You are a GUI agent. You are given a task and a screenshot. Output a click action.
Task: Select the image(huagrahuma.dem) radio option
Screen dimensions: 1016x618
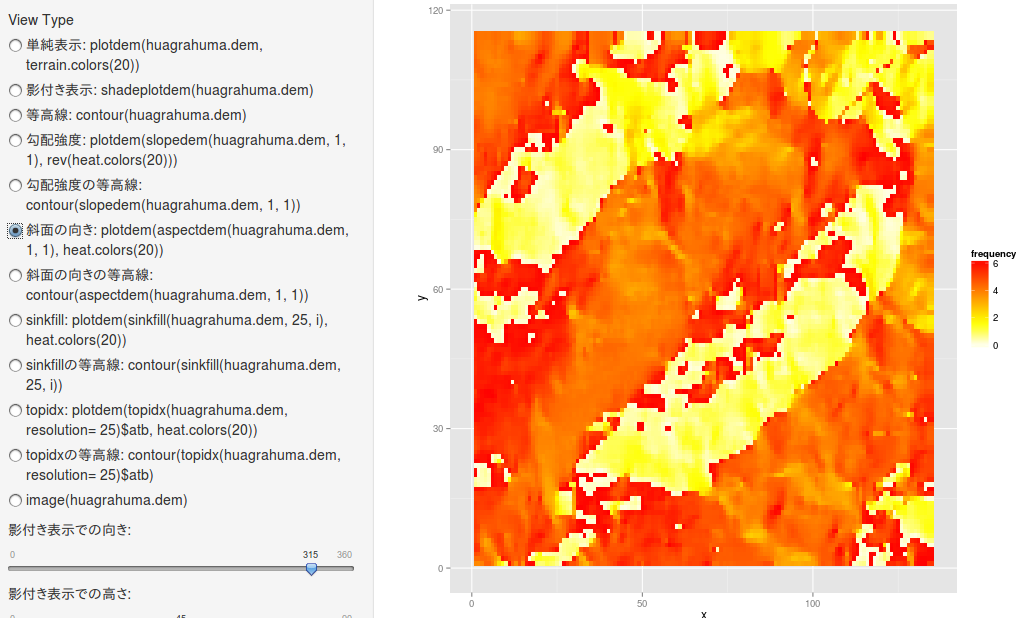(x=15, y=501)
